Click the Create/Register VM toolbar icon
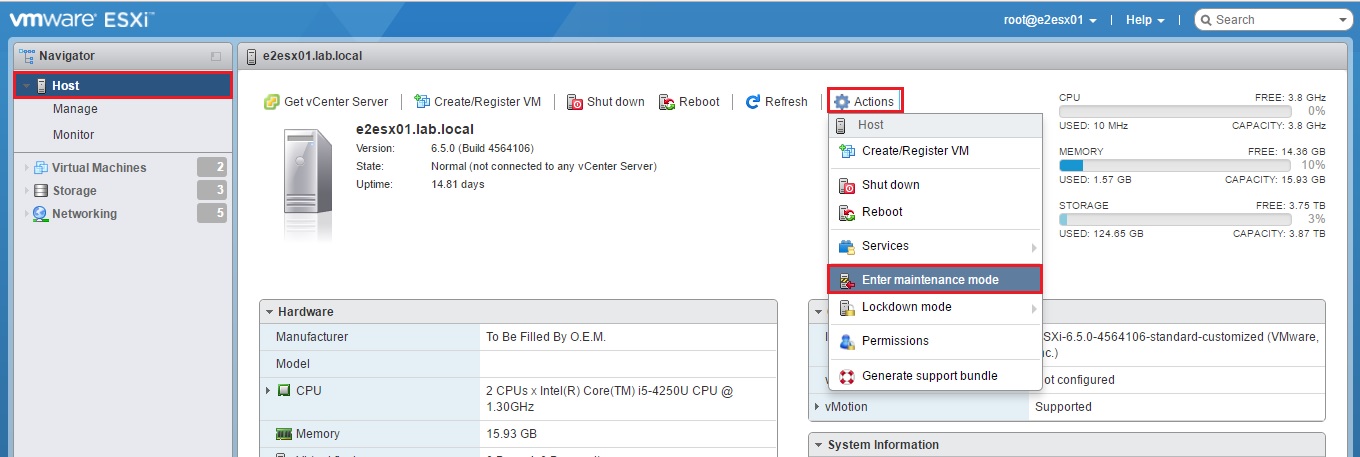Viewport: 1360px width, 457px height. (422, 102)
